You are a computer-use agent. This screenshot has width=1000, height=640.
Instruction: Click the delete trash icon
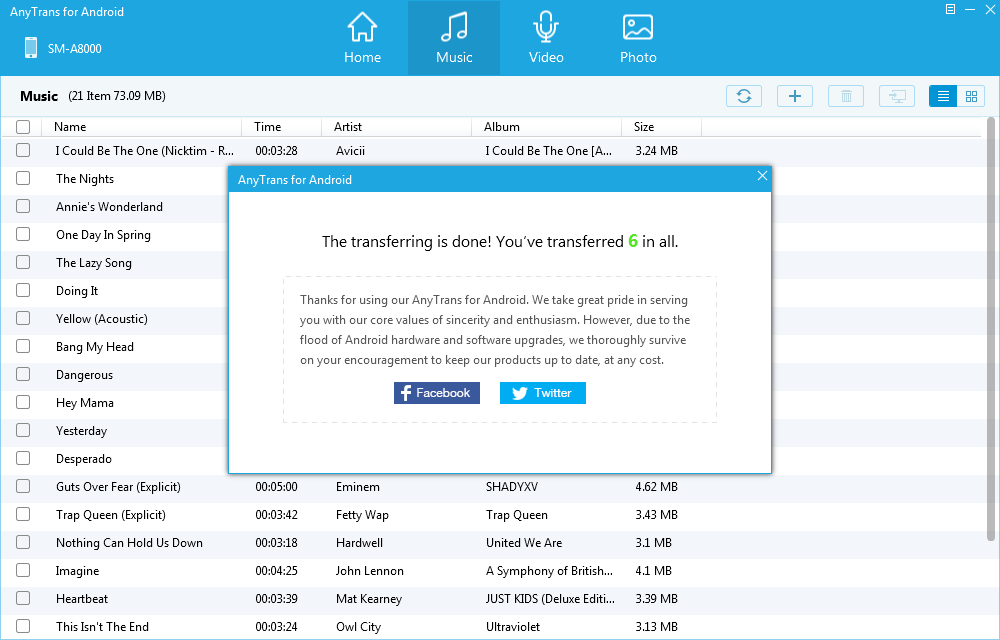pos(846,96)
